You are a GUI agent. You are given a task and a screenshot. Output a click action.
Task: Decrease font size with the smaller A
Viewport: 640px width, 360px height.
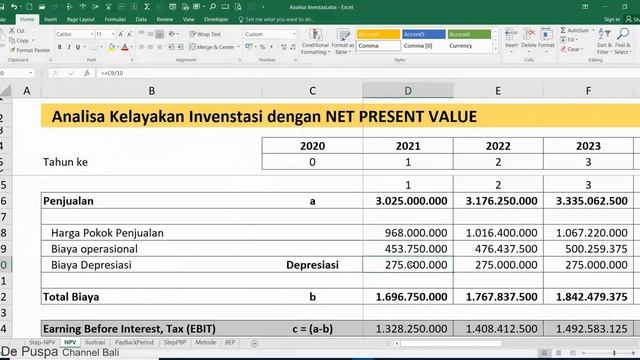[129, 34]
